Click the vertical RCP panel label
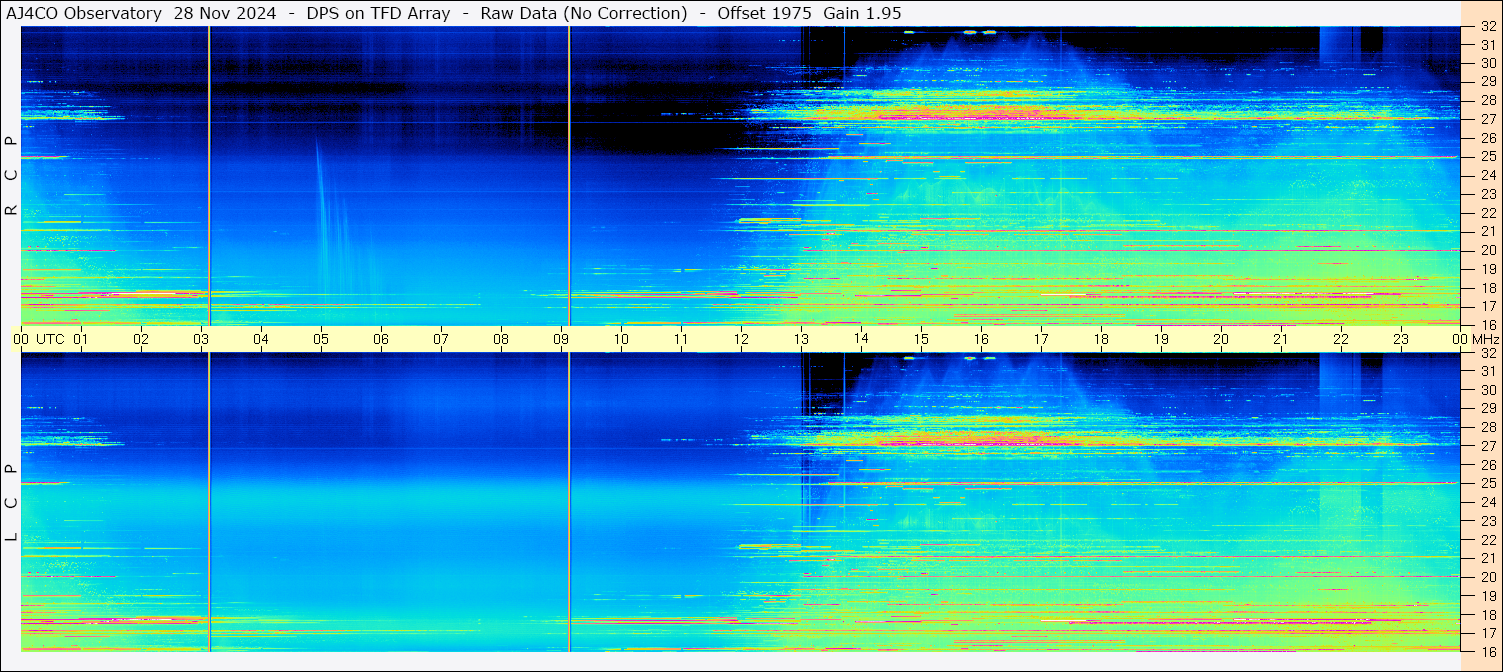The width and height of the screenshot is (1503, 672). point(11,175)
